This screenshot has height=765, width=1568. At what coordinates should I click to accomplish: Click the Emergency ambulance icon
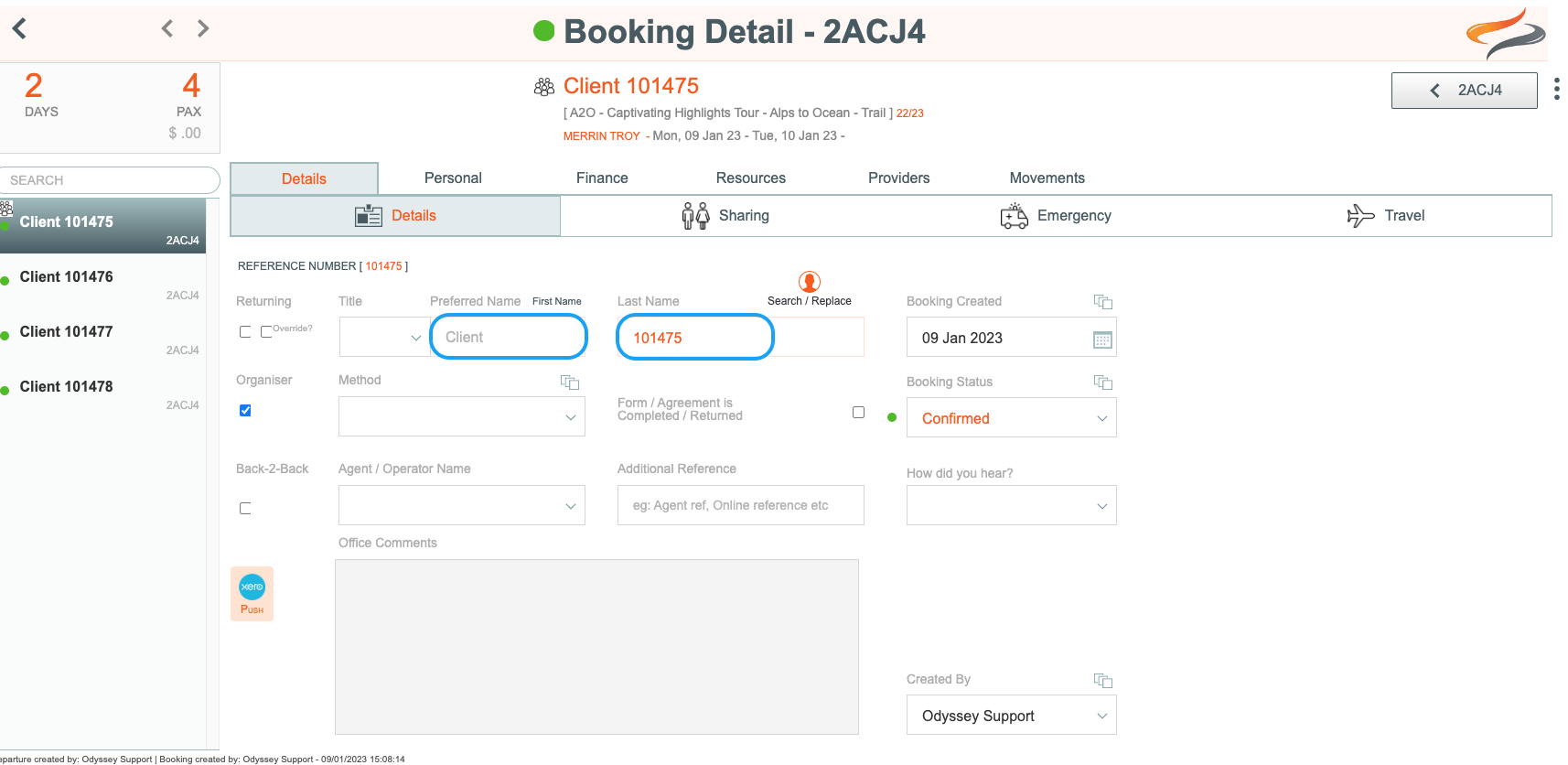point(1015,216)
